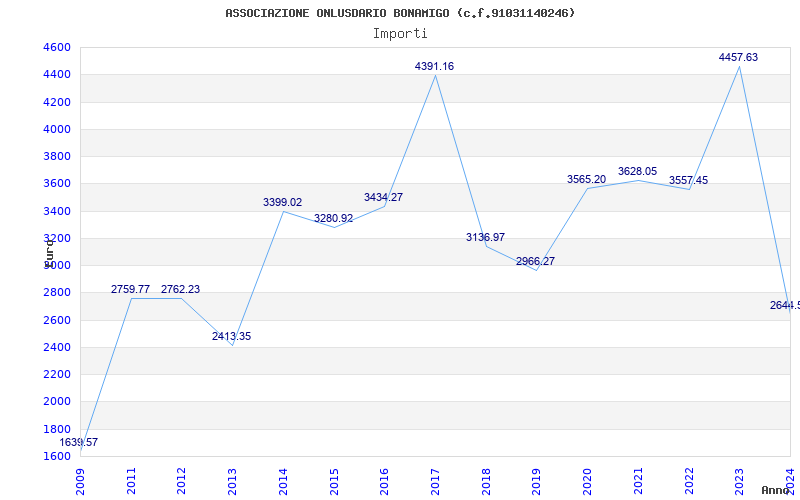The width and height of the screenshot is (800, 500).
Task: Select the data label 3280.92
Action: 334,218
